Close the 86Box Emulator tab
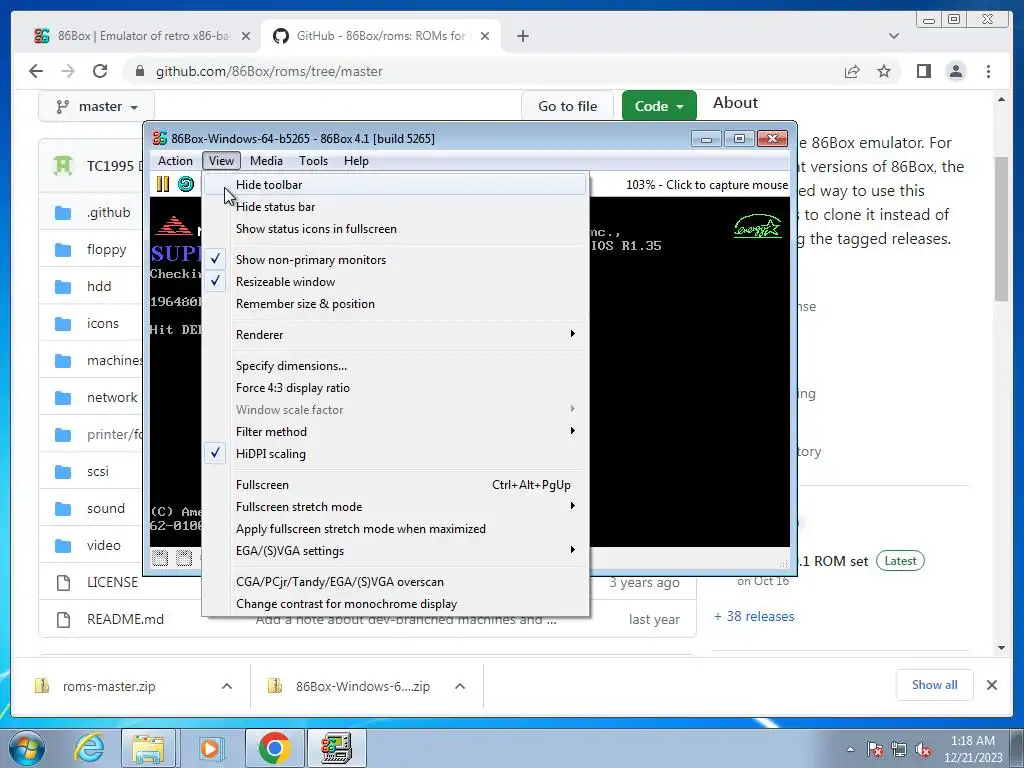Screen dimensions: 1024x768 246,36
